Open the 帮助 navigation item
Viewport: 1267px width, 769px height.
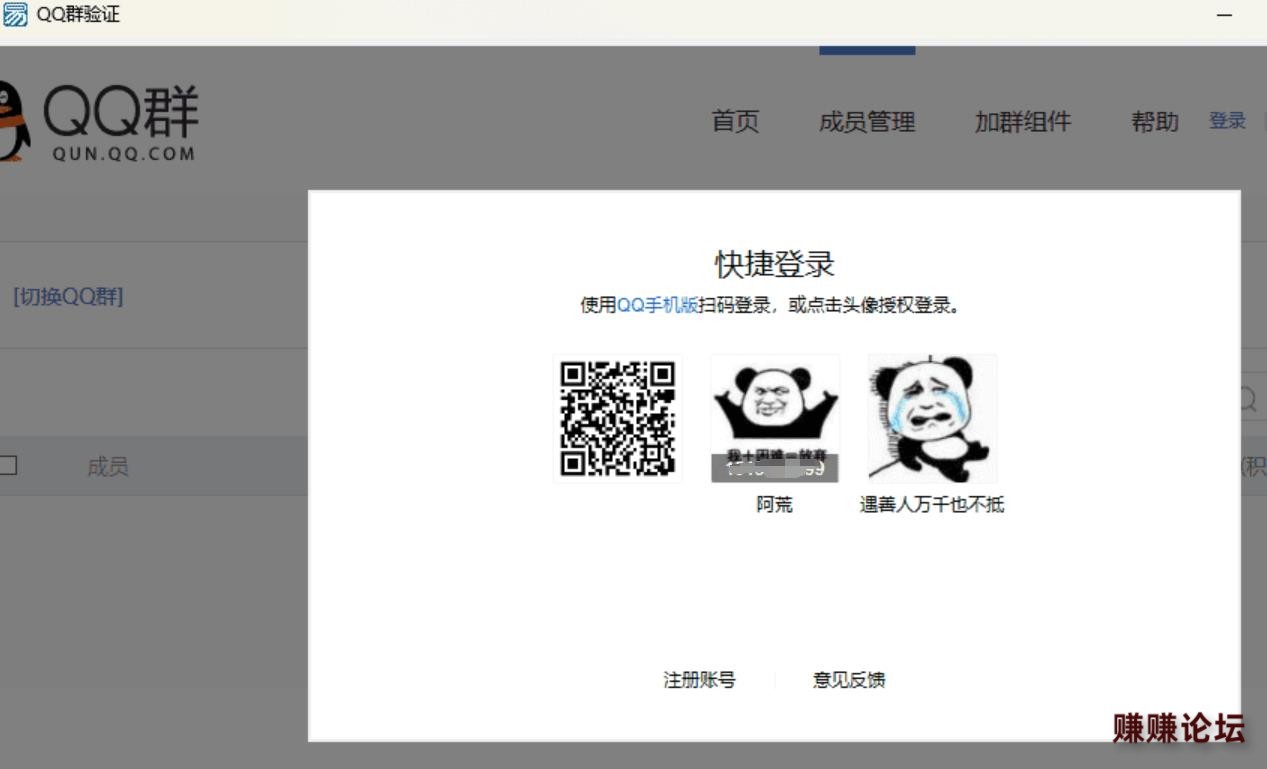(1155, 122)
